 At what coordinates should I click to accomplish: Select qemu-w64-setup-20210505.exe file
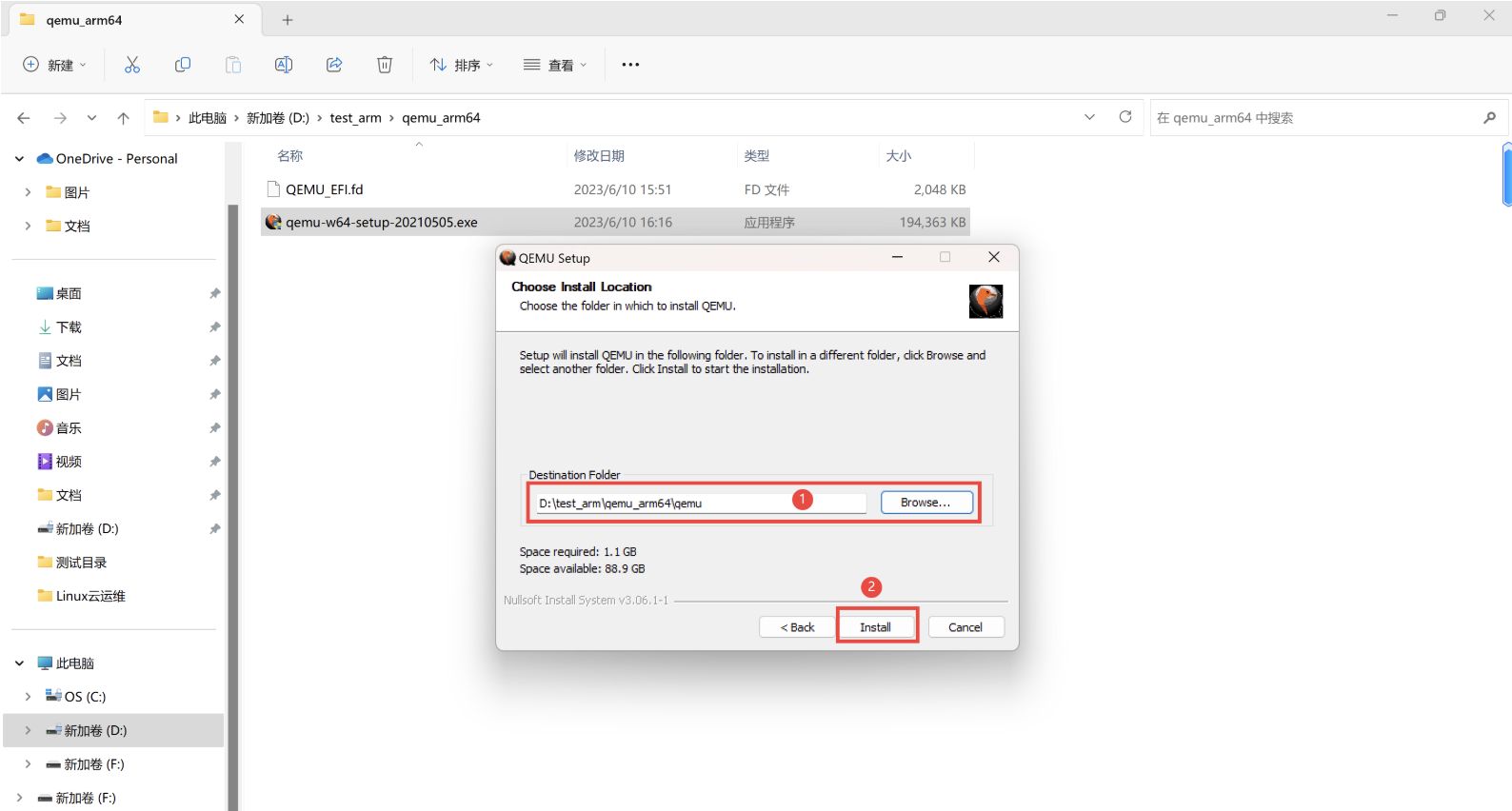[x=615, y=222]
